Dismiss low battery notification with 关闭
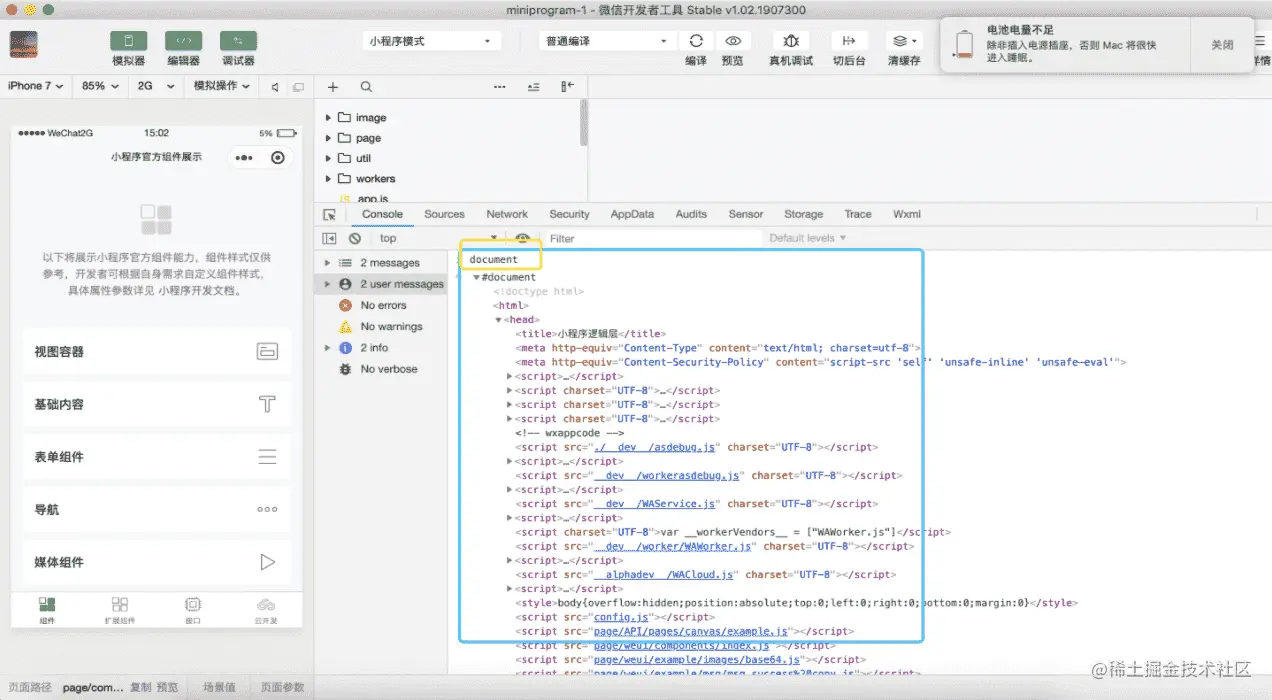Image resolution: width=1272 pixels, height=700 pixels. 1222,45
